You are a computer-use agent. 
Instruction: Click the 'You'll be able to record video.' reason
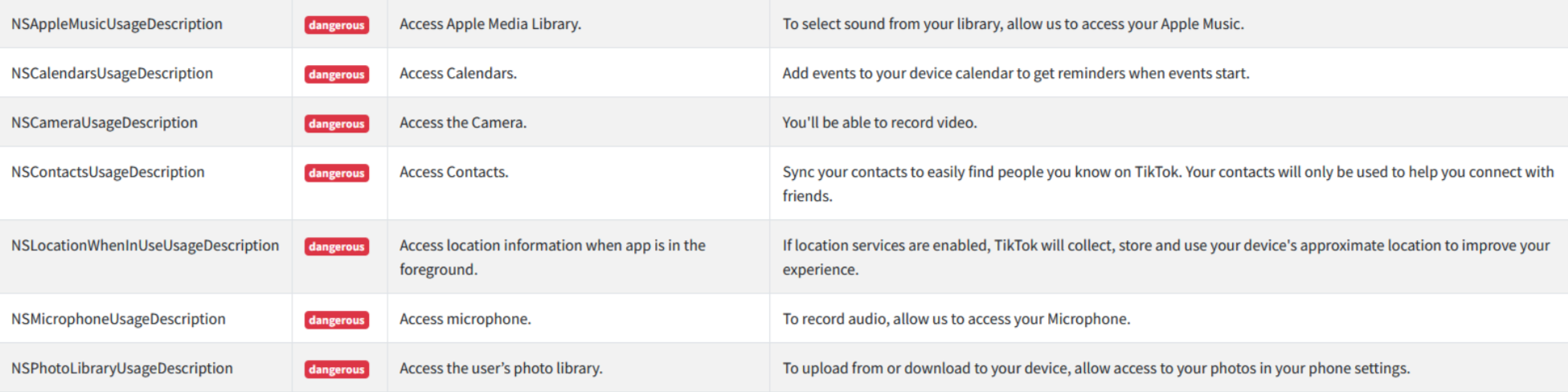pyautogui.click(x=880, y=122)
